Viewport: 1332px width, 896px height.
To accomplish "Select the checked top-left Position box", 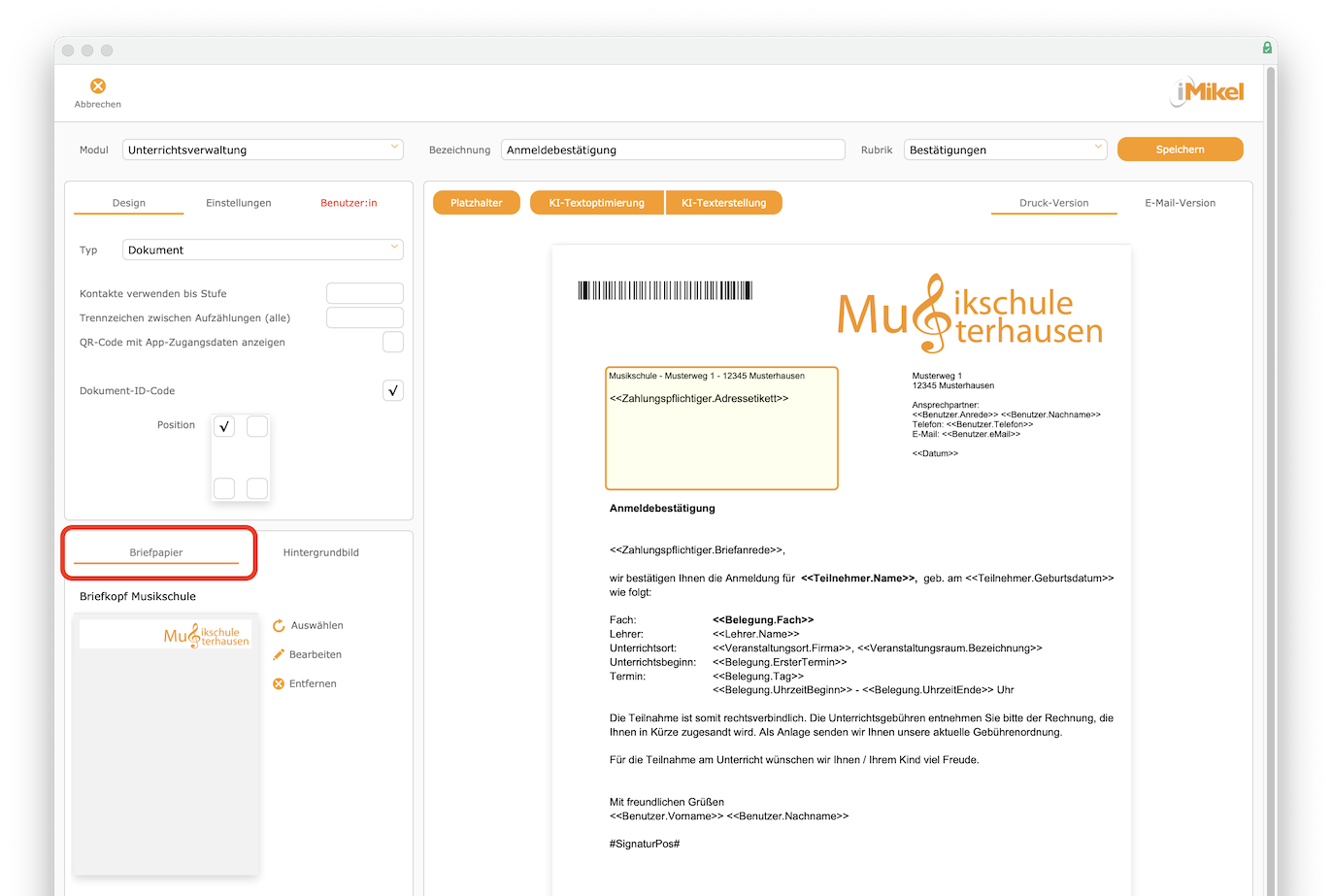I will tap(224, 426).
